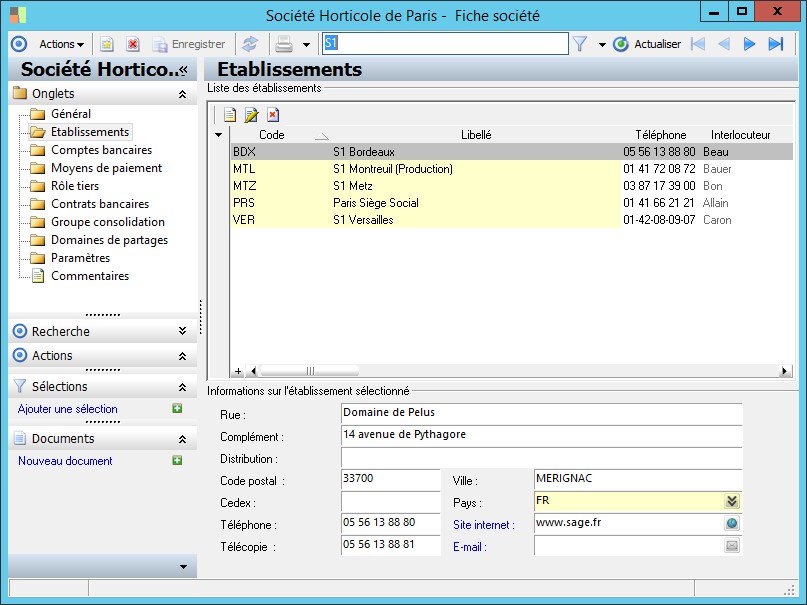Viewport: 807px width, 605px height.
Task: Click the envelope icon in E-mail field
Action: 732,546
